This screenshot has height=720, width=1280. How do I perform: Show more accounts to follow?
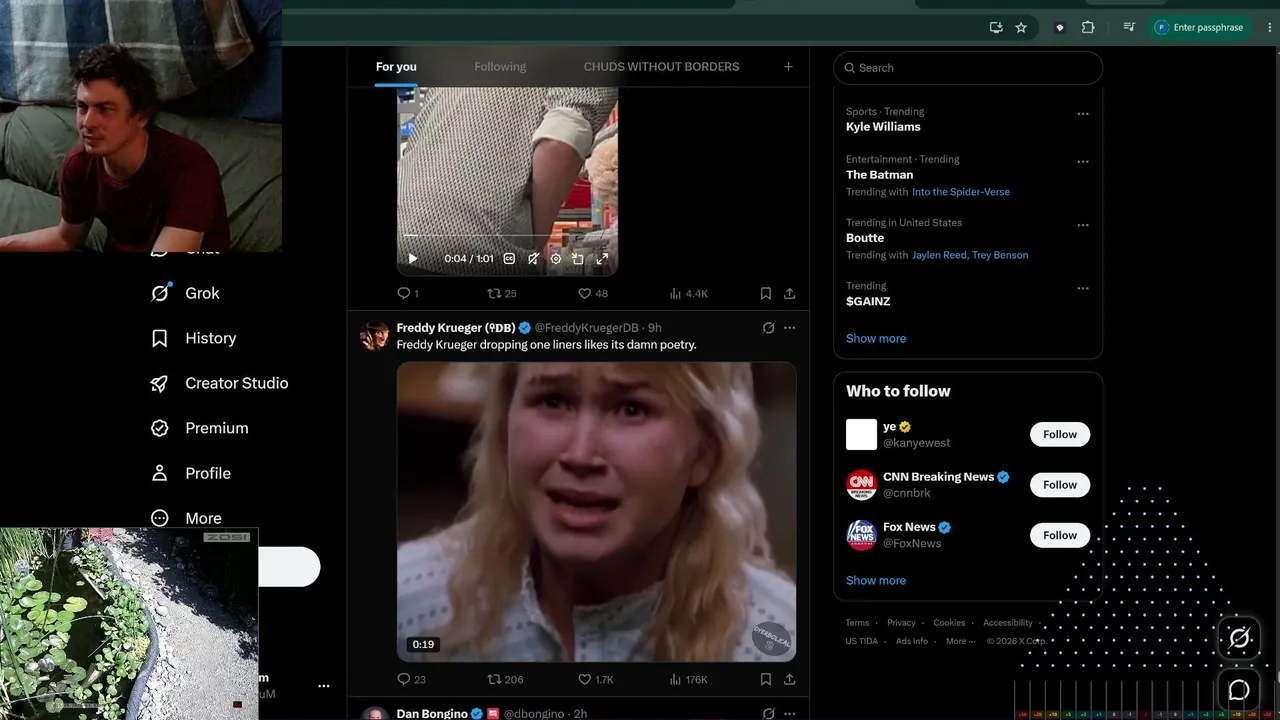[x=876, y=580]
